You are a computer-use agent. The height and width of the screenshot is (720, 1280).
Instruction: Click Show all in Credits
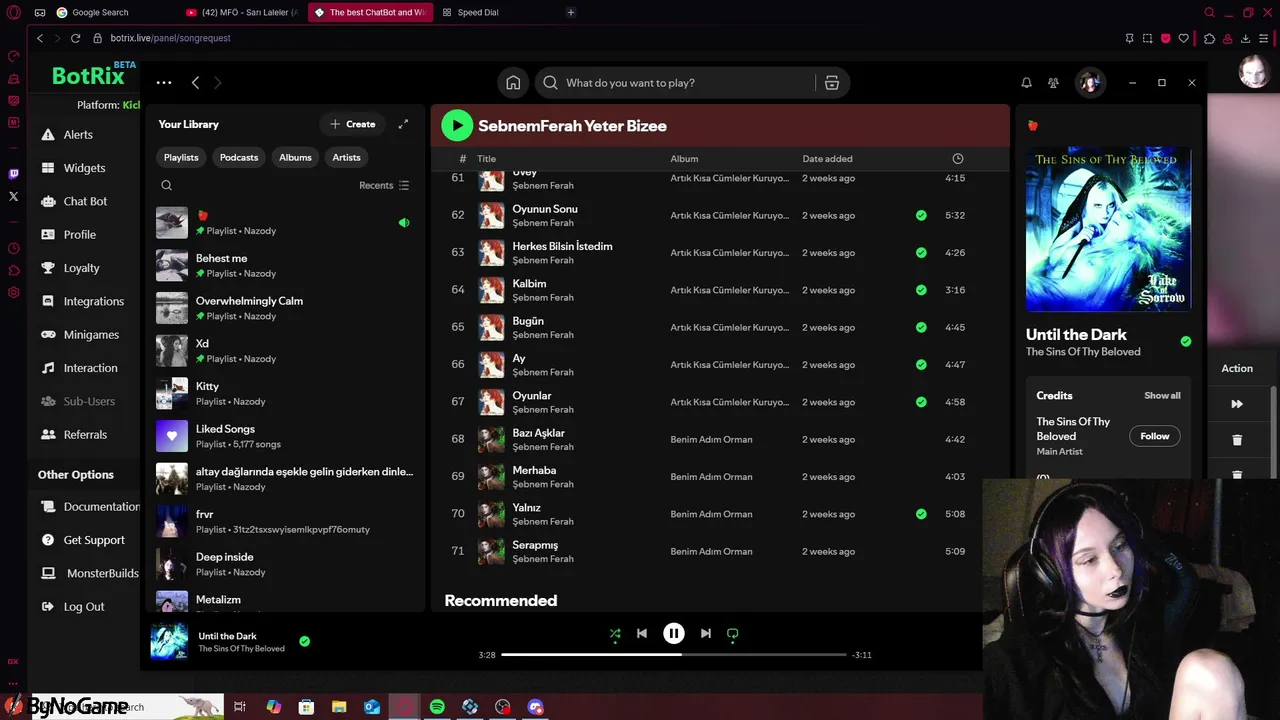click(1162, 395)
